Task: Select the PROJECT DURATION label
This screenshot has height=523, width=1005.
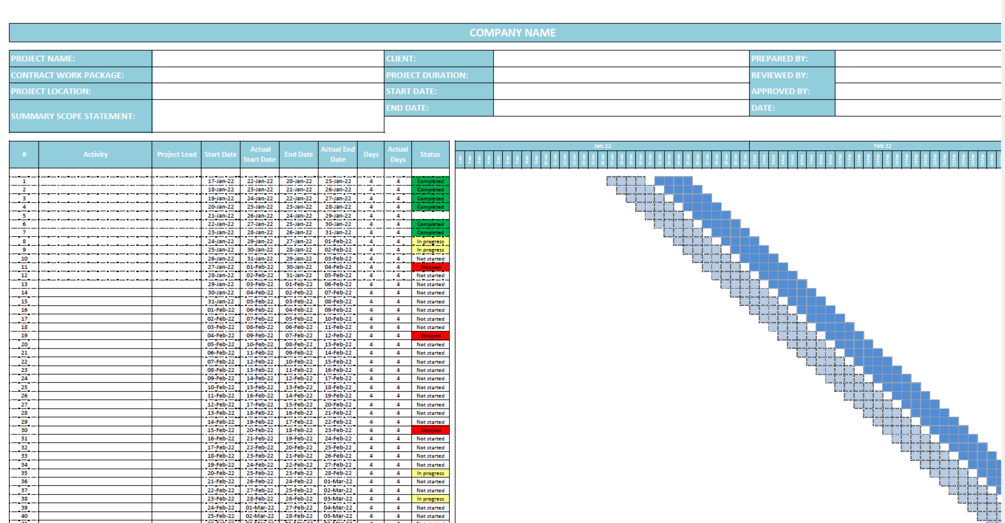Action: (439, 75)
